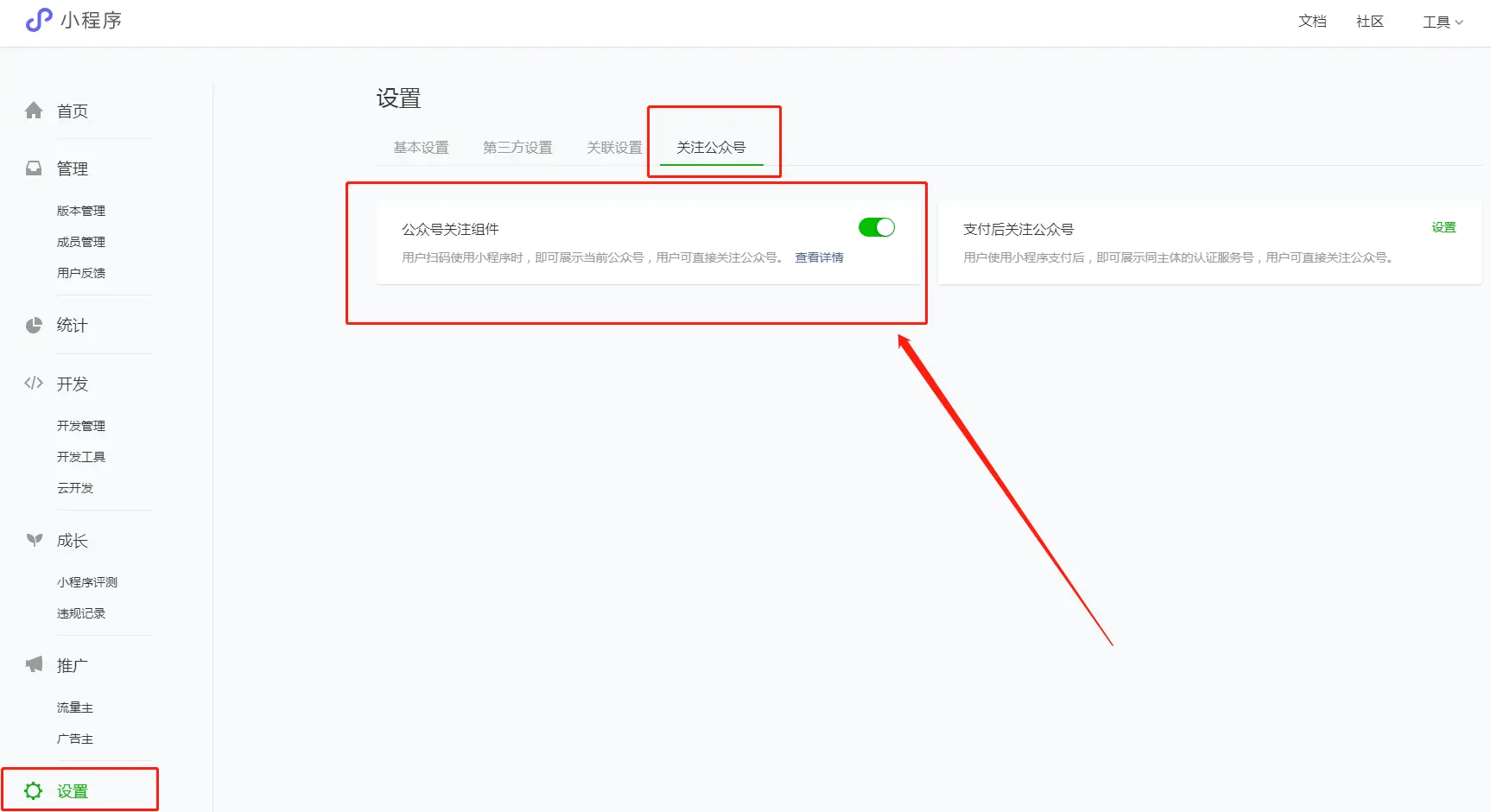1491x812 pixels.
Task: Click the 支付后关注公众号 card title
Action: [x=1018, y=229]
